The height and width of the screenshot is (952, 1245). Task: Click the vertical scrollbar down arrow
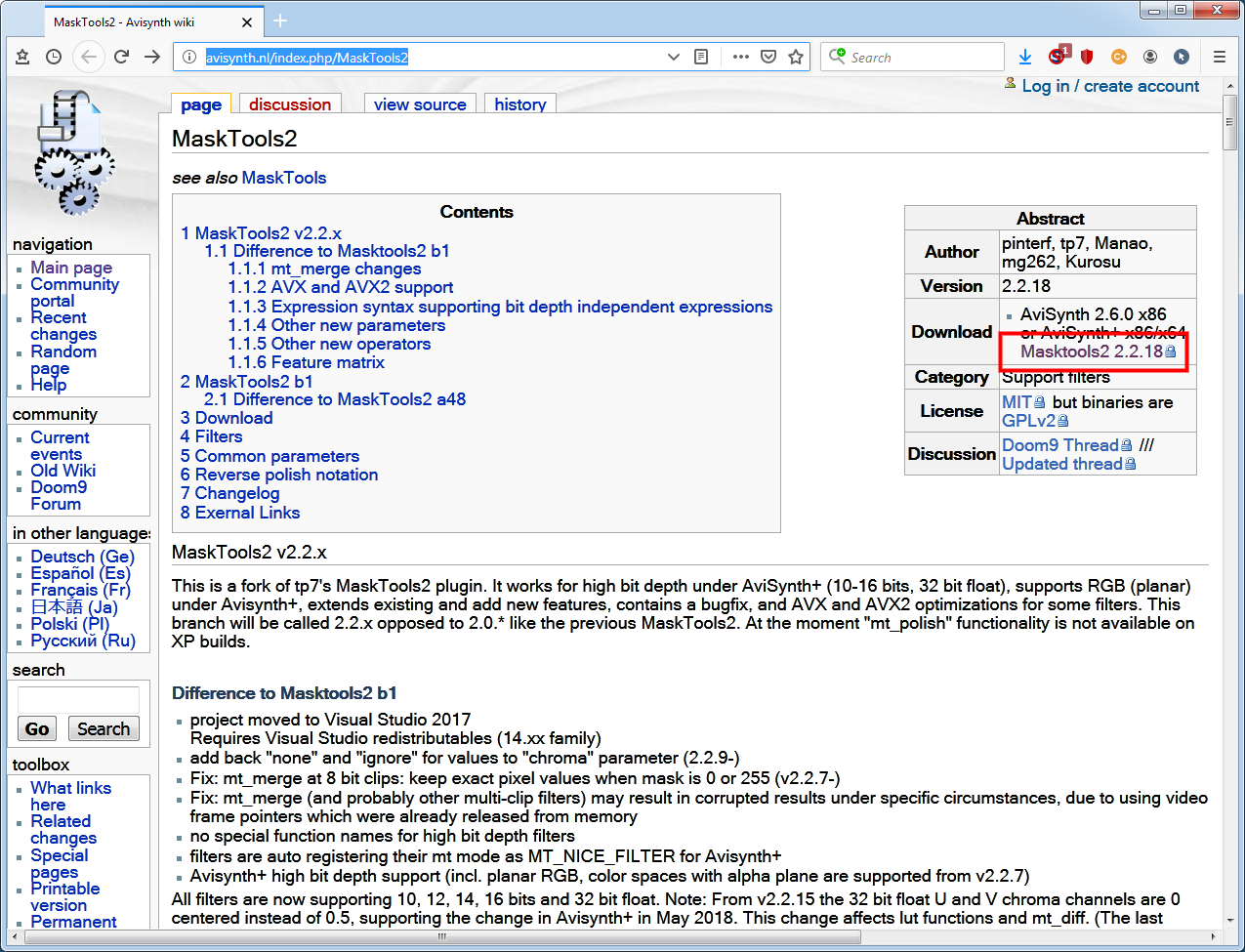point(1229,919)
